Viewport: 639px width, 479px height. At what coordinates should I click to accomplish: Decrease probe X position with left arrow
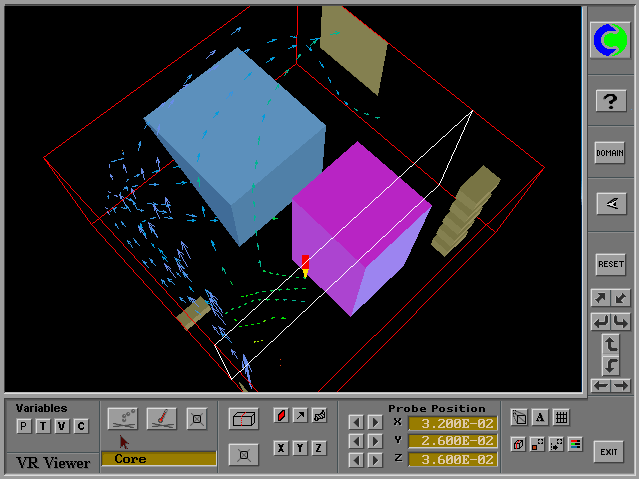click(x=355, y=422)
